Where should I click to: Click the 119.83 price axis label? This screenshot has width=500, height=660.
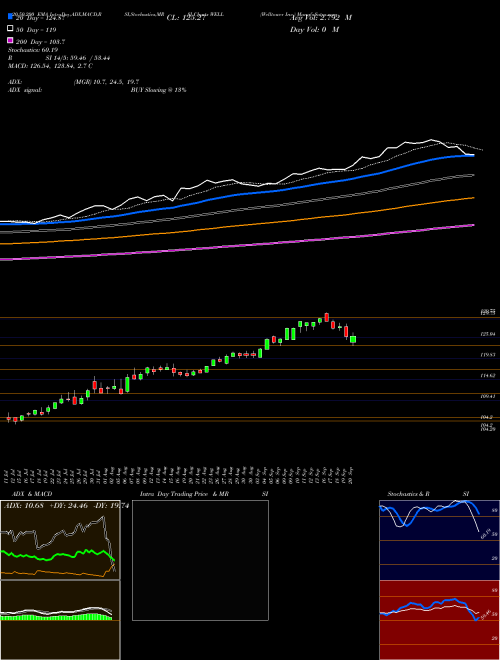click(x=488, y=355)
